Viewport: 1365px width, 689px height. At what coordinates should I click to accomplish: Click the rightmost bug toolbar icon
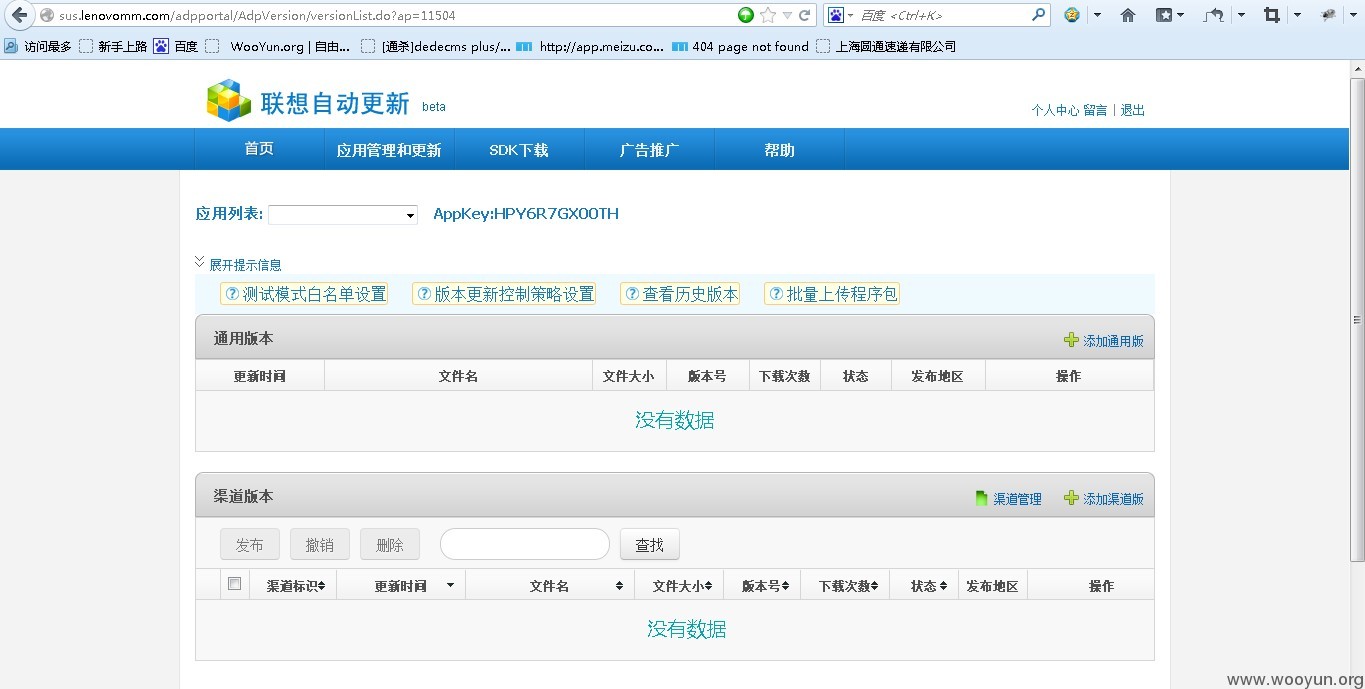[x=1328, y=15]
